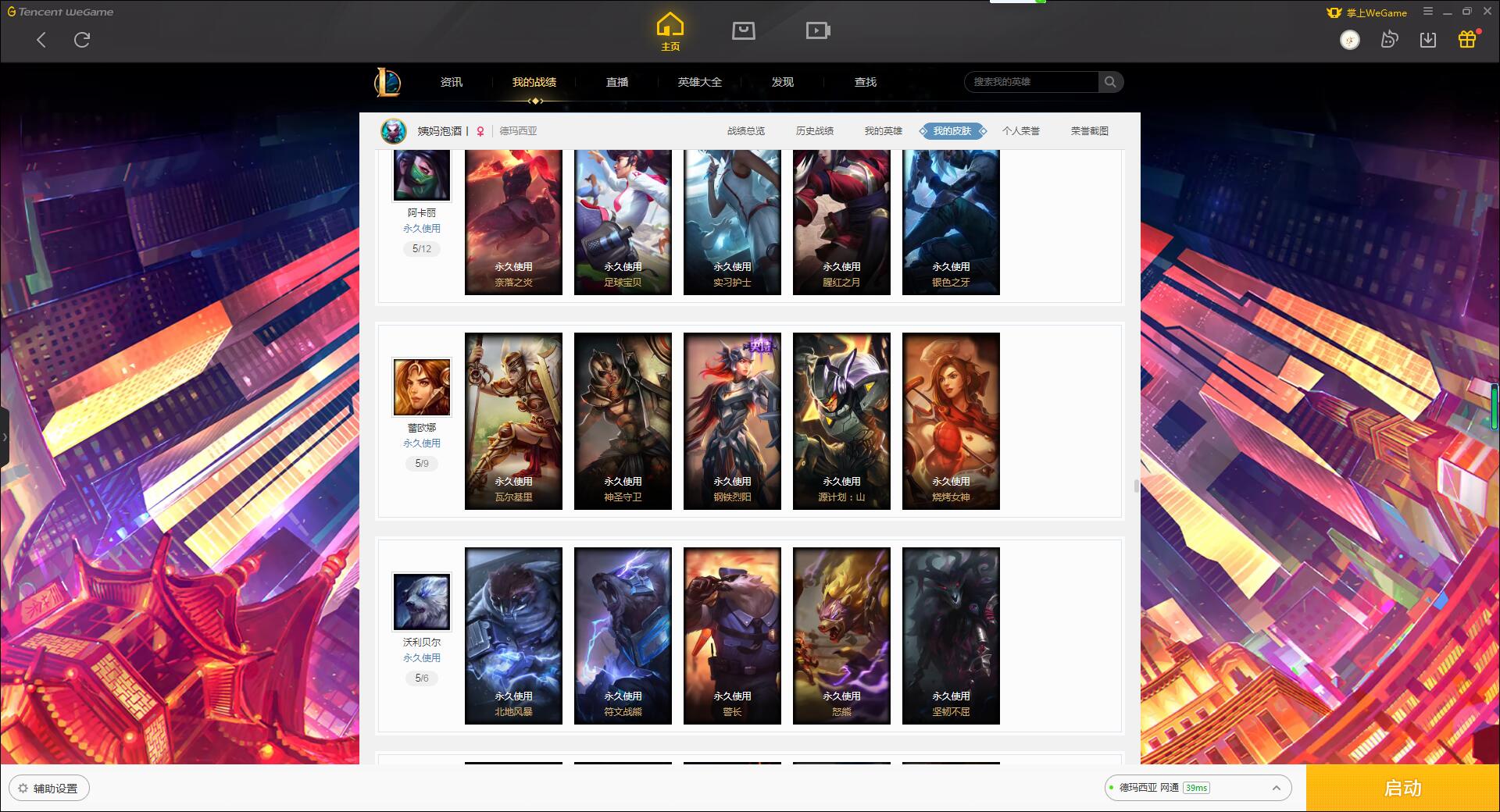
Task: Open the 发现 tab
Action: point(783,82)
